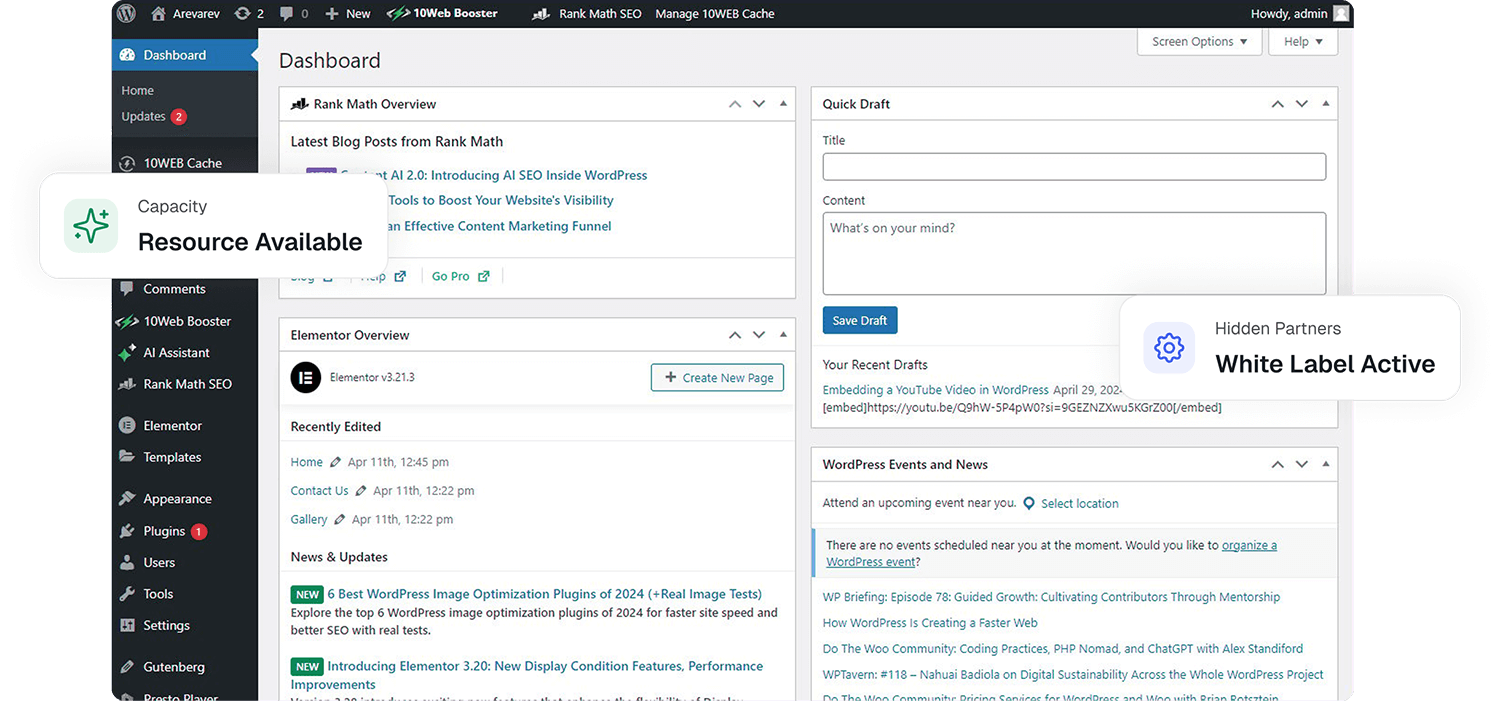Image resolution: width=1500 pixels, height=701 pixels.
Task: Move Elementor Overview widget up
Action: tap(735, 335)
